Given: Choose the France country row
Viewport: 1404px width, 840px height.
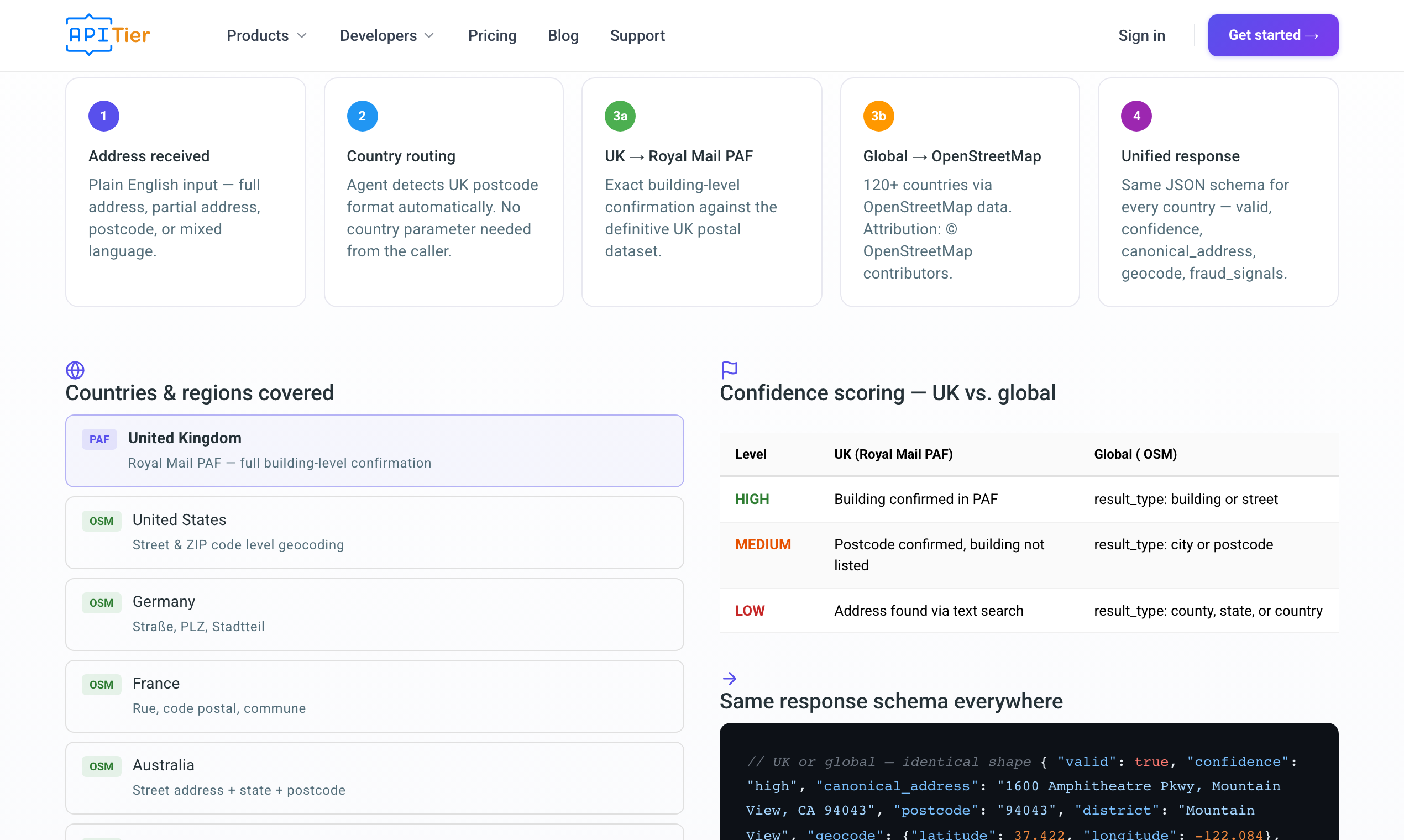Looking at the screenshot, I should pyautogui.click(x=374, y=696).
